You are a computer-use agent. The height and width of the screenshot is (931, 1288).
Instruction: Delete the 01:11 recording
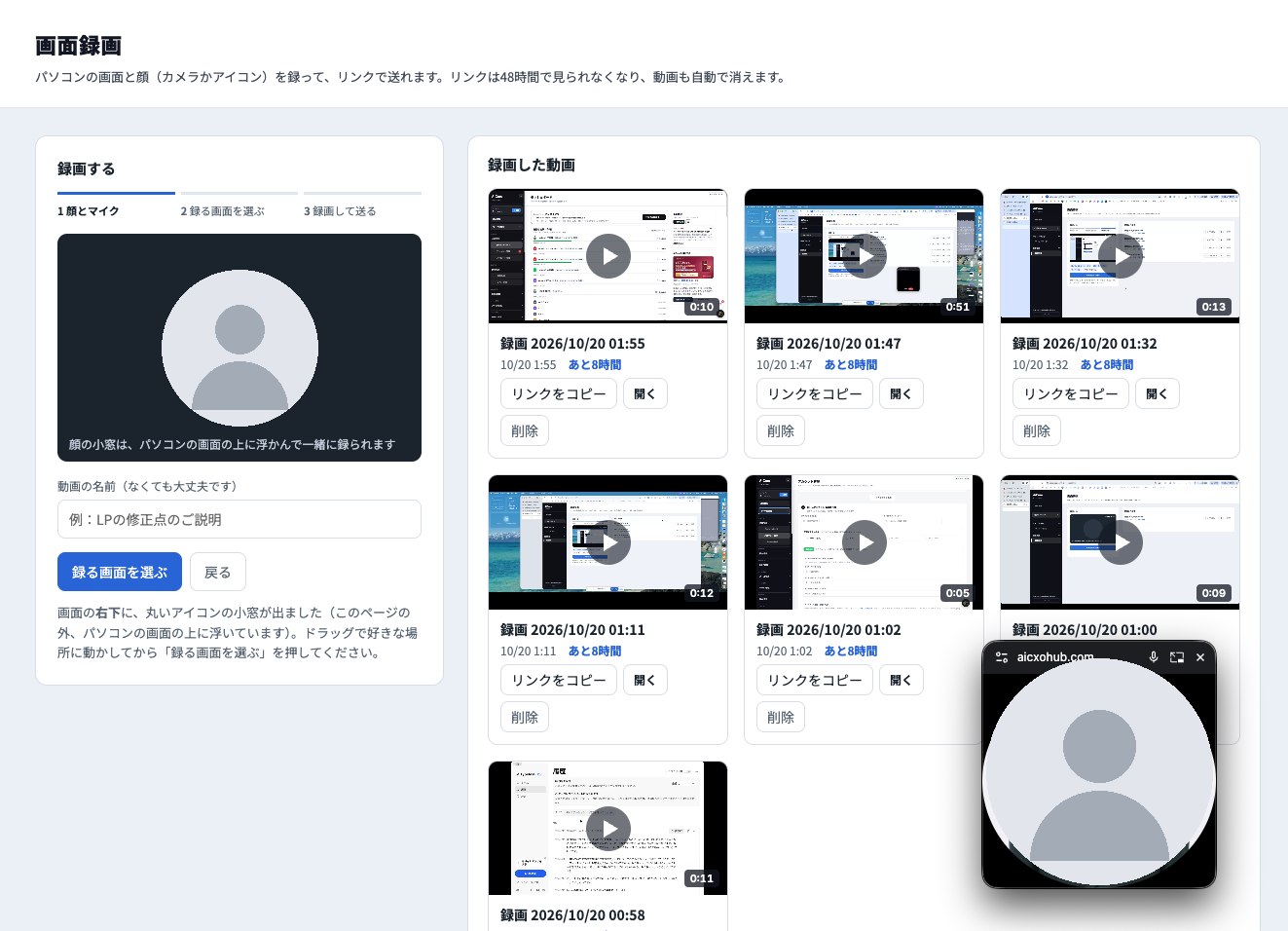click(525, 717)
